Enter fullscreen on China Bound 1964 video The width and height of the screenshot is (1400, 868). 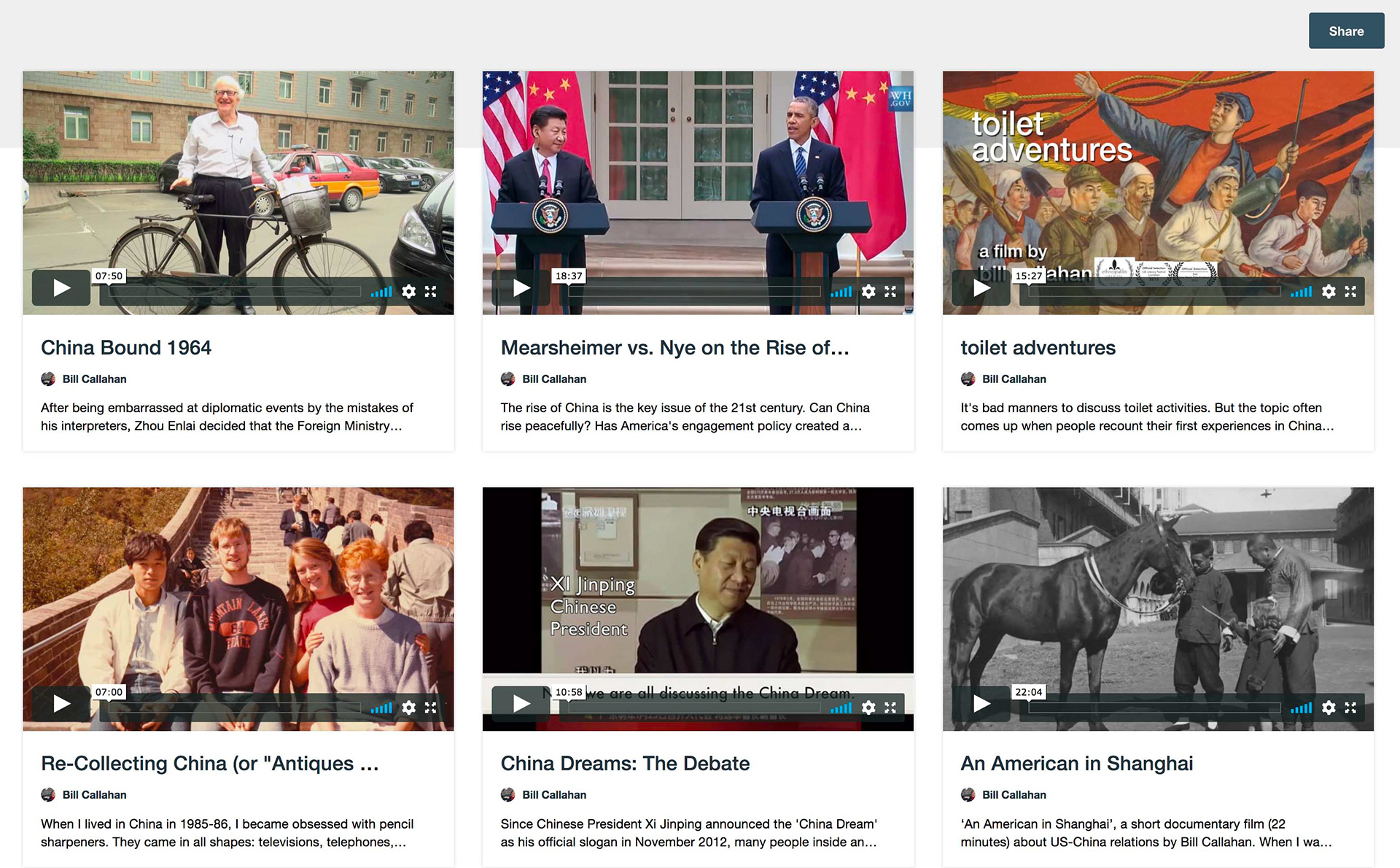pos(430,292)
